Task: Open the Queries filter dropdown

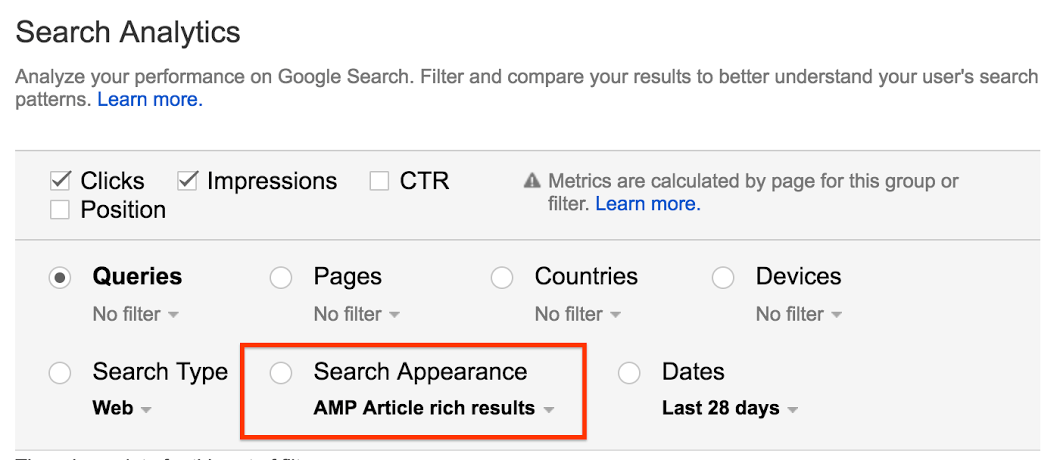Action: (x=136, y=315)
